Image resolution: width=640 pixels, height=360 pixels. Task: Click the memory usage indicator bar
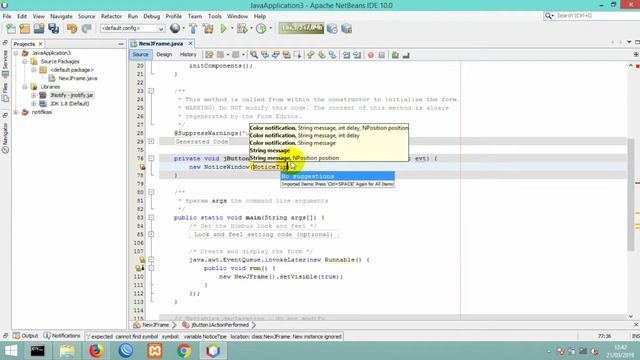click(301, 28)
